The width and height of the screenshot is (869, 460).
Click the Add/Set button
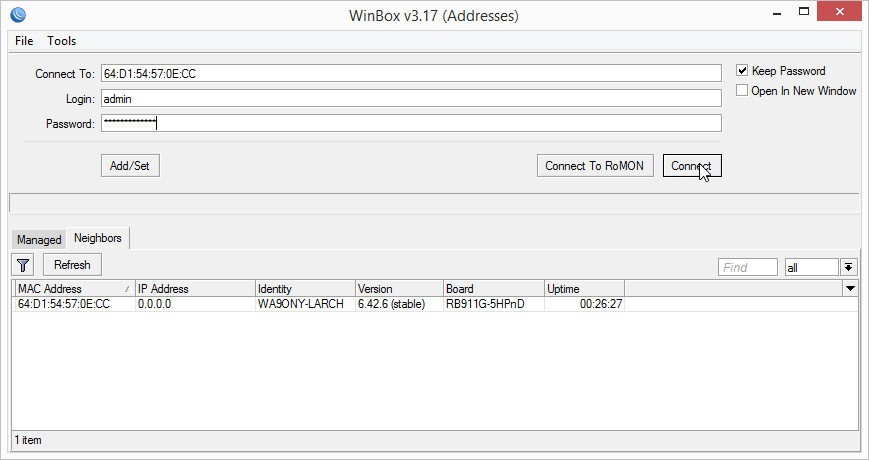130,166
